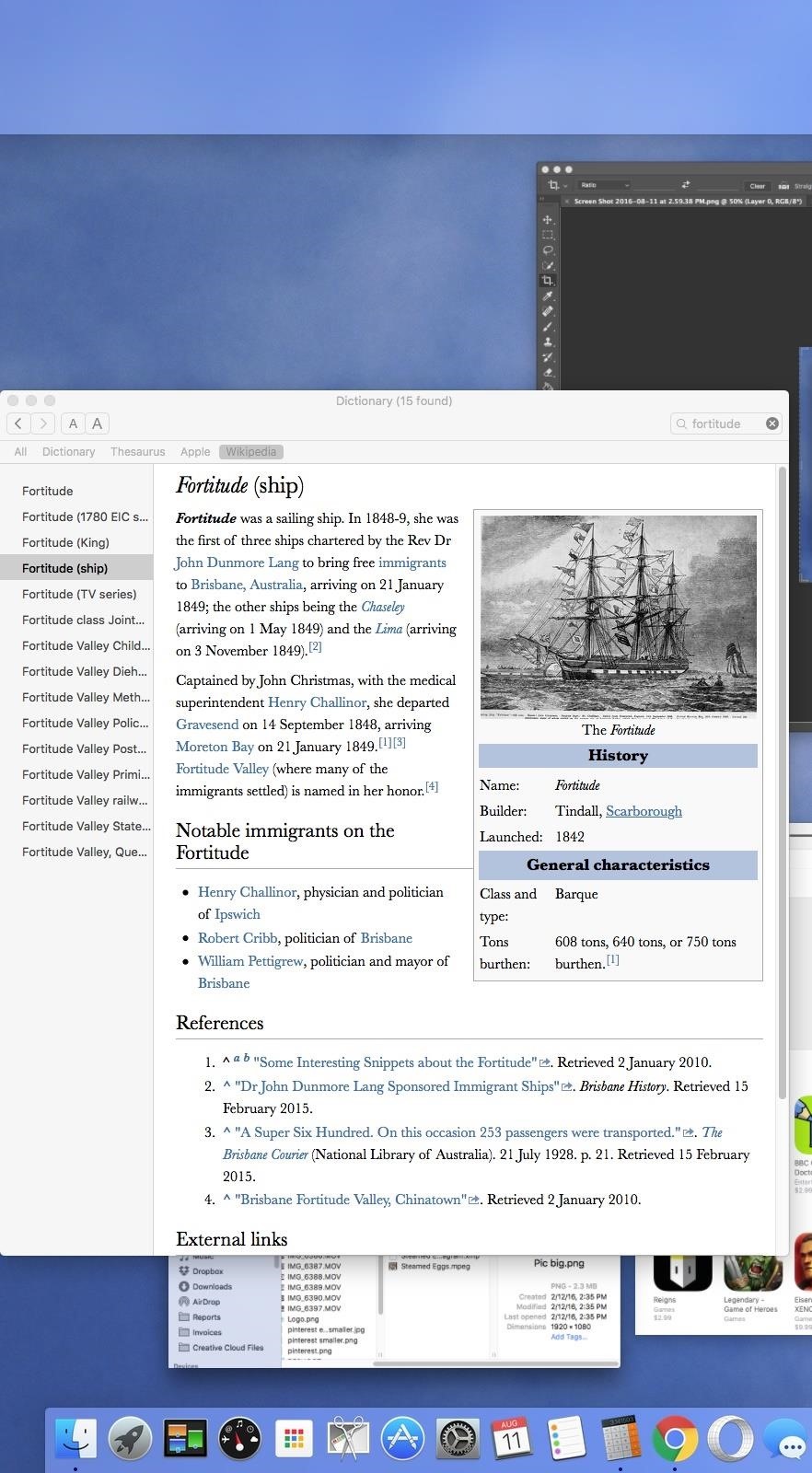Click the Dictionary article vertical scrollbar
Viewport: 812px width, 1473px height.
point(783,783)
